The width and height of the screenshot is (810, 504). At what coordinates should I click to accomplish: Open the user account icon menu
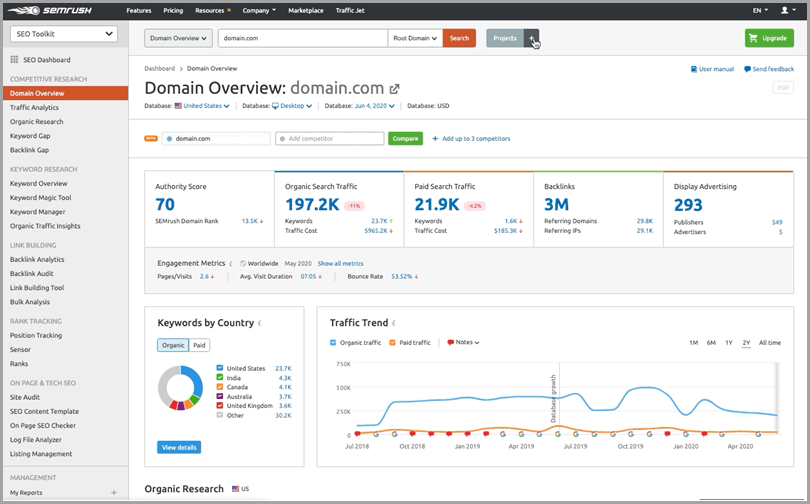click(787, 10)
